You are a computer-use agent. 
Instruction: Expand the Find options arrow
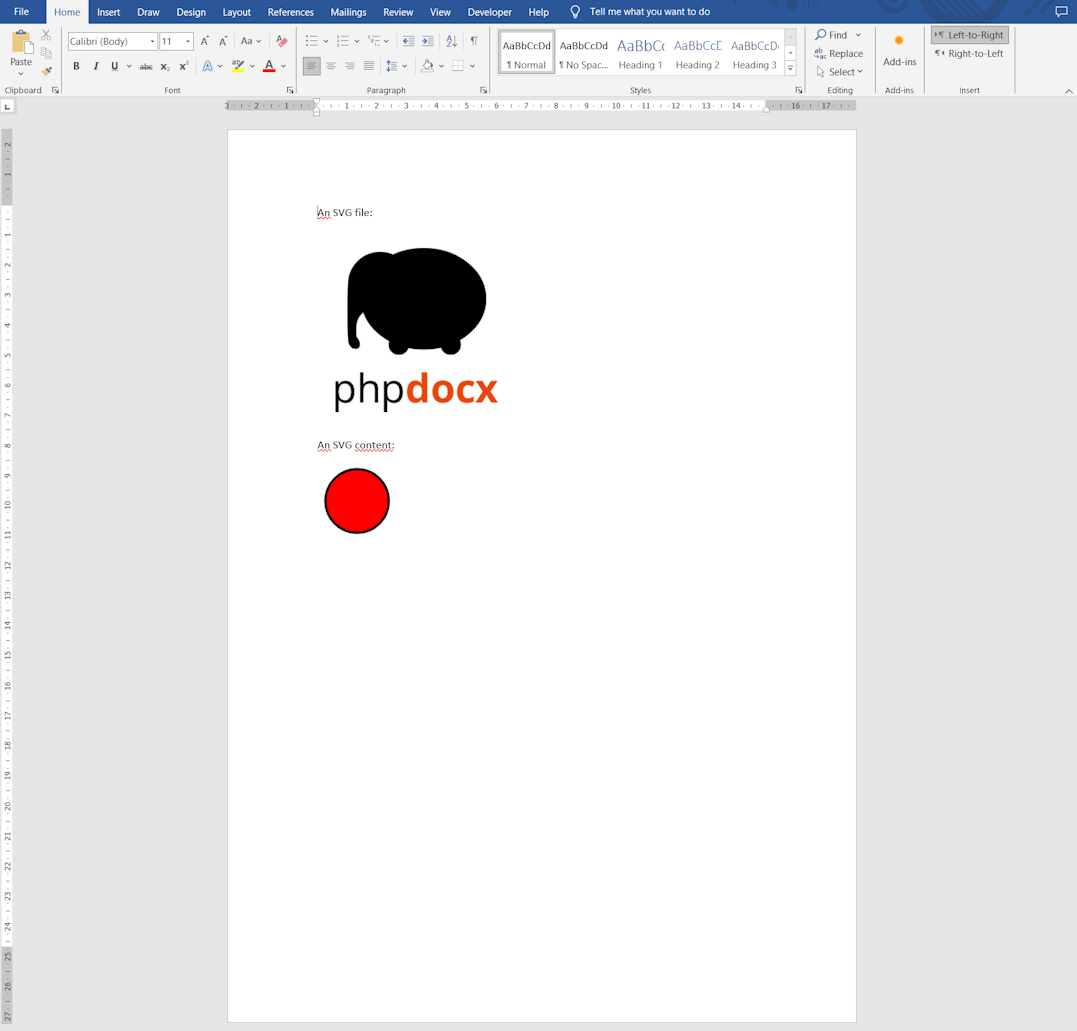coord(858,35)
